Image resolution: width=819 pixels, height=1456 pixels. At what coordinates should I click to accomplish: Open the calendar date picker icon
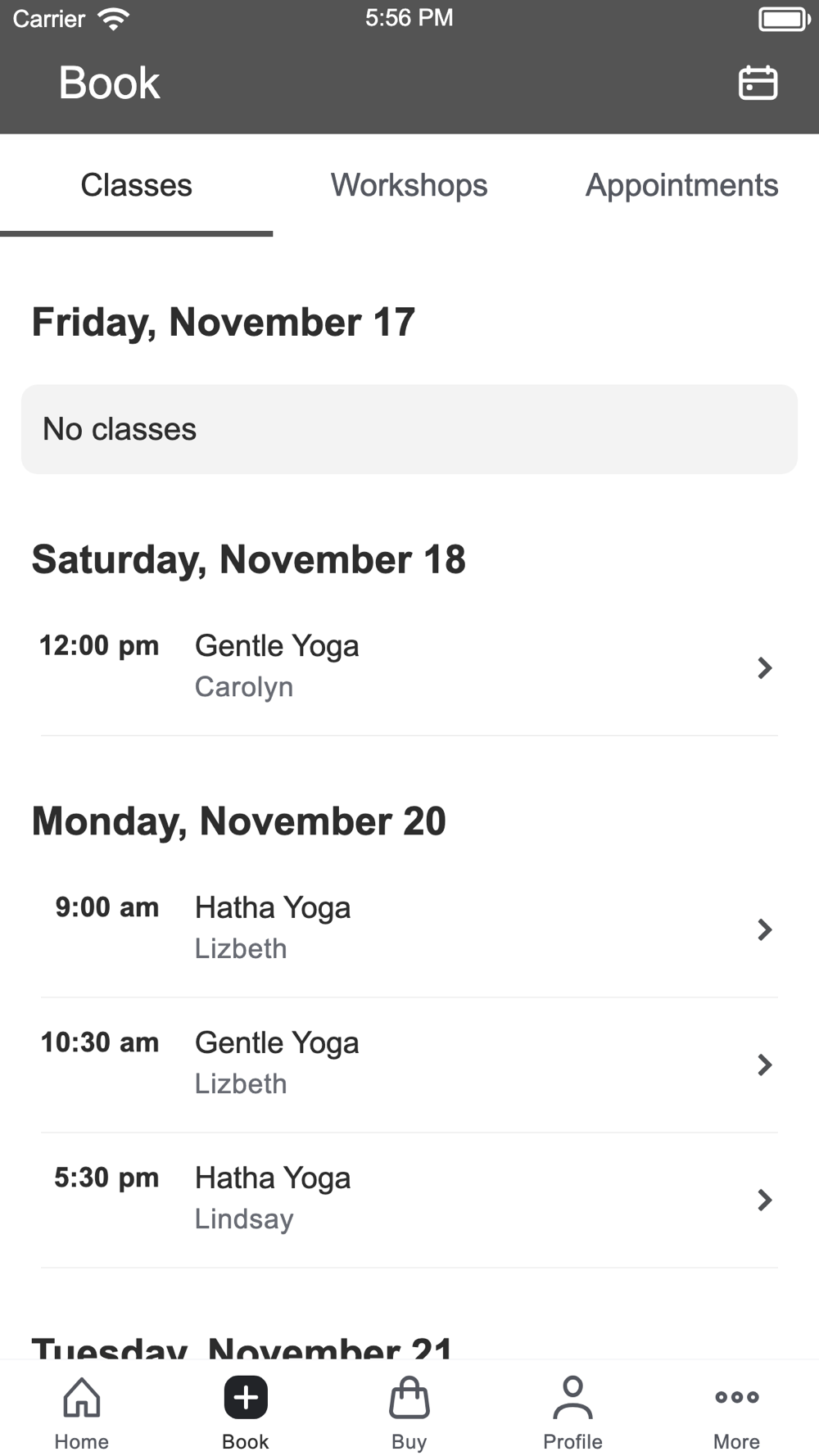click(758, 83)
